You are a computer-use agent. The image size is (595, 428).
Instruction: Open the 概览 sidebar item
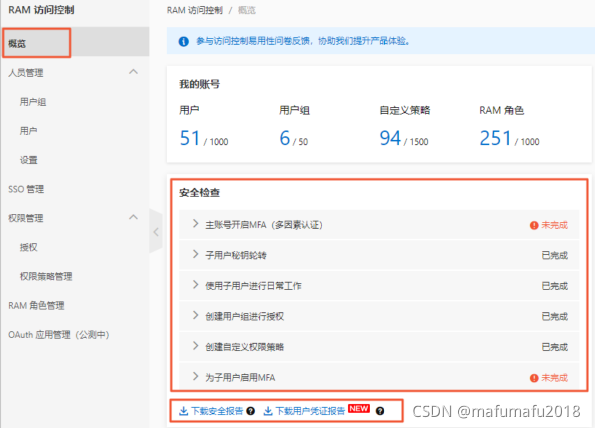pyautogui.click(x=75, y=42)
